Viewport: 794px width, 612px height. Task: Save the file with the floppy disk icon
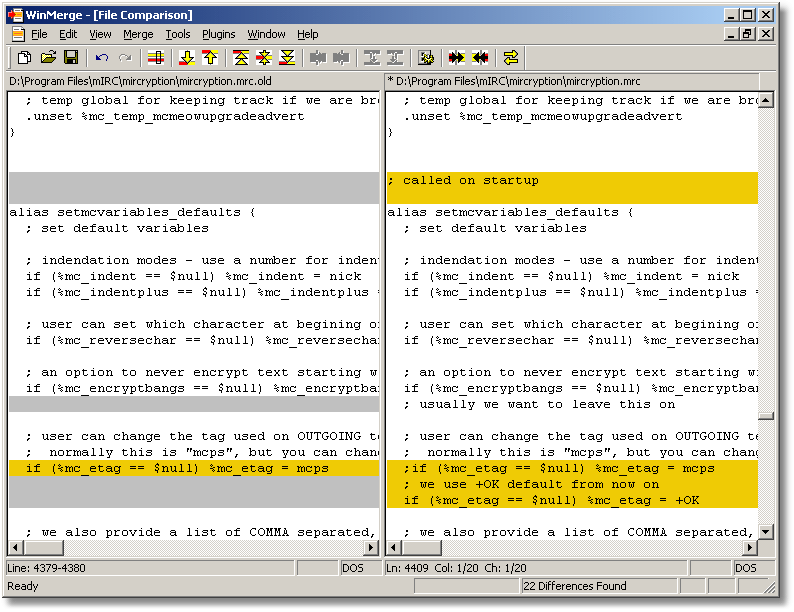pyautogui.click(x=71, y=58)
